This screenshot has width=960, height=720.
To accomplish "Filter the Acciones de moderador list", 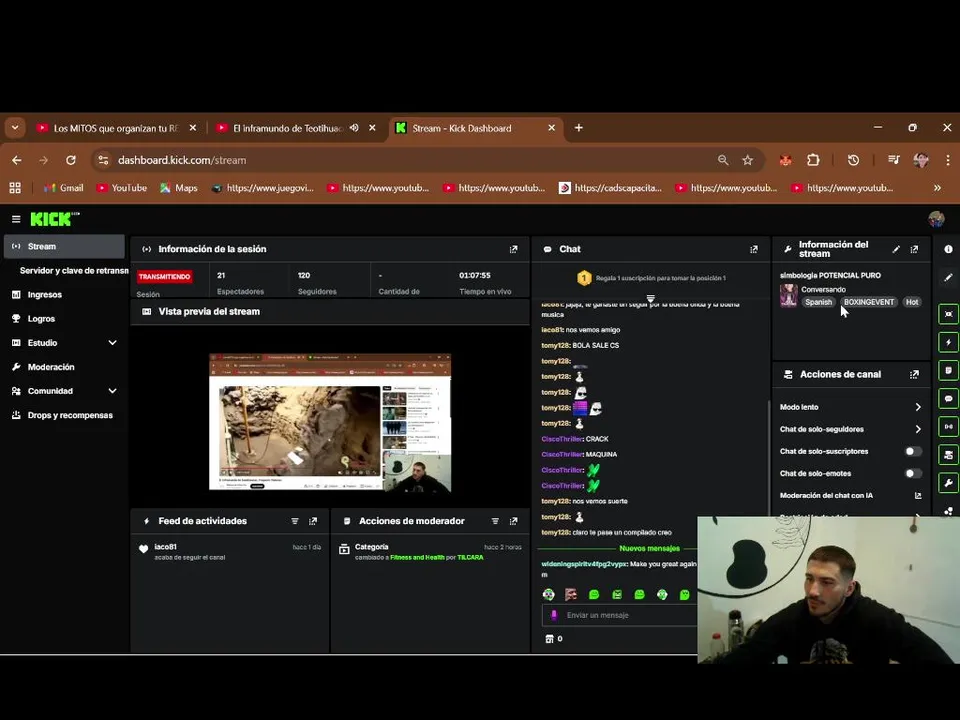I will point(495,521).
